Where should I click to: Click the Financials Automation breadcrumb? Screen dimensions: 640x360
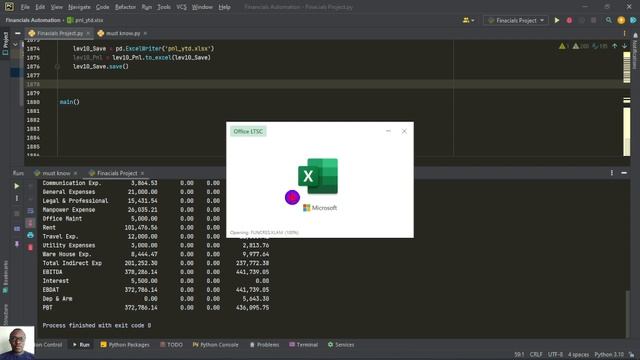(33, 20)
